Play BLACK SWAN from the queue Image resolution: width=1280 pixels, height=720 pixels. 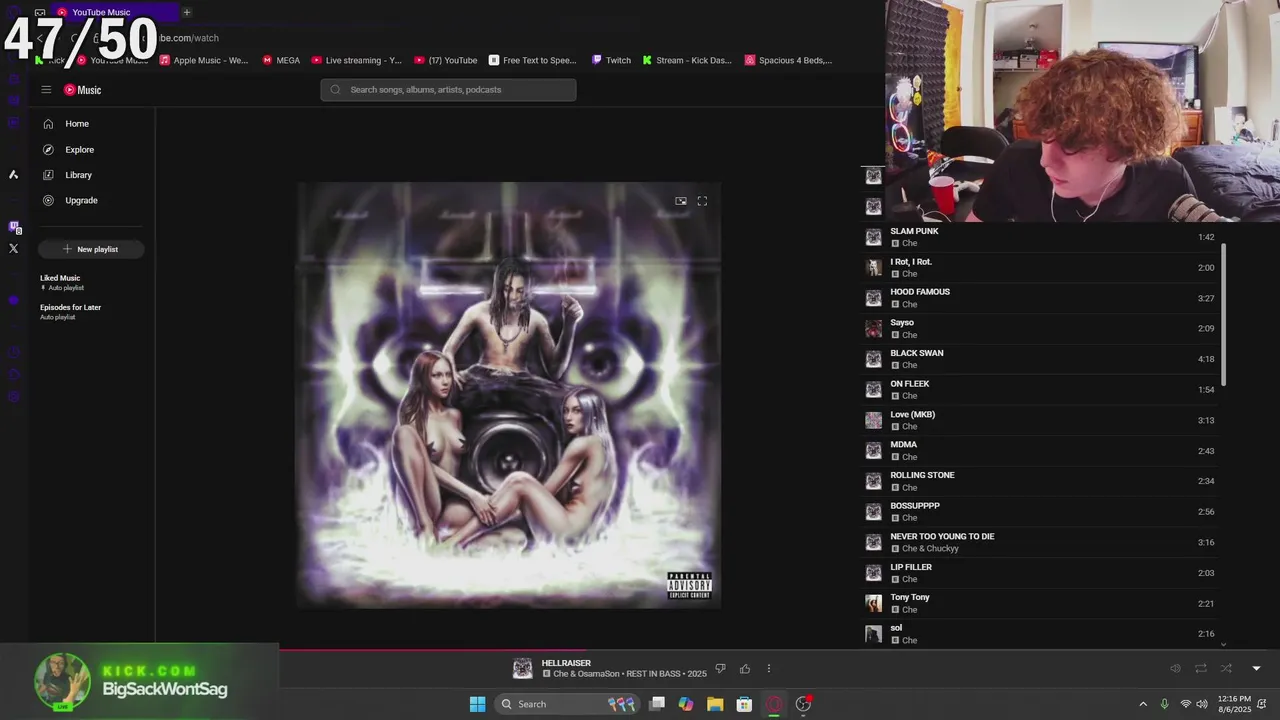point(1040,359)
